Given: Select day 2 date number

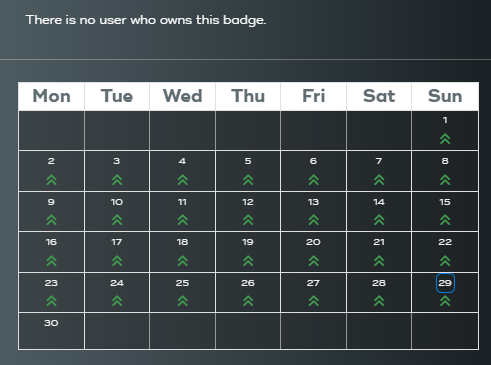Looking at the screenshot, I should (51, 161).
